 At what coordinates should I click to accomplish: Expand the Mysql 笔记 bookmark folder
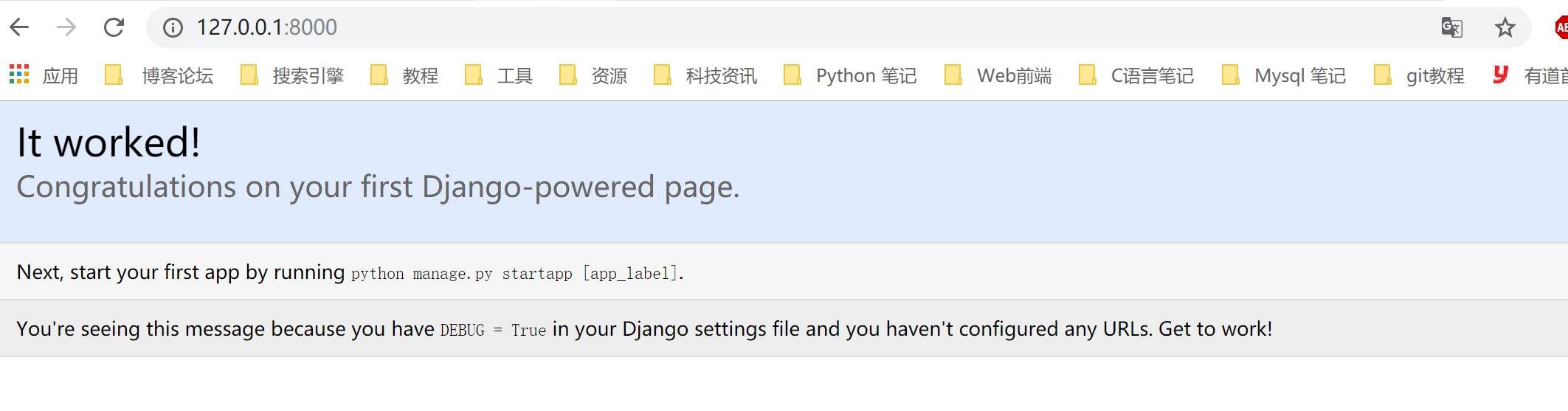click(x=1284, y=75)
